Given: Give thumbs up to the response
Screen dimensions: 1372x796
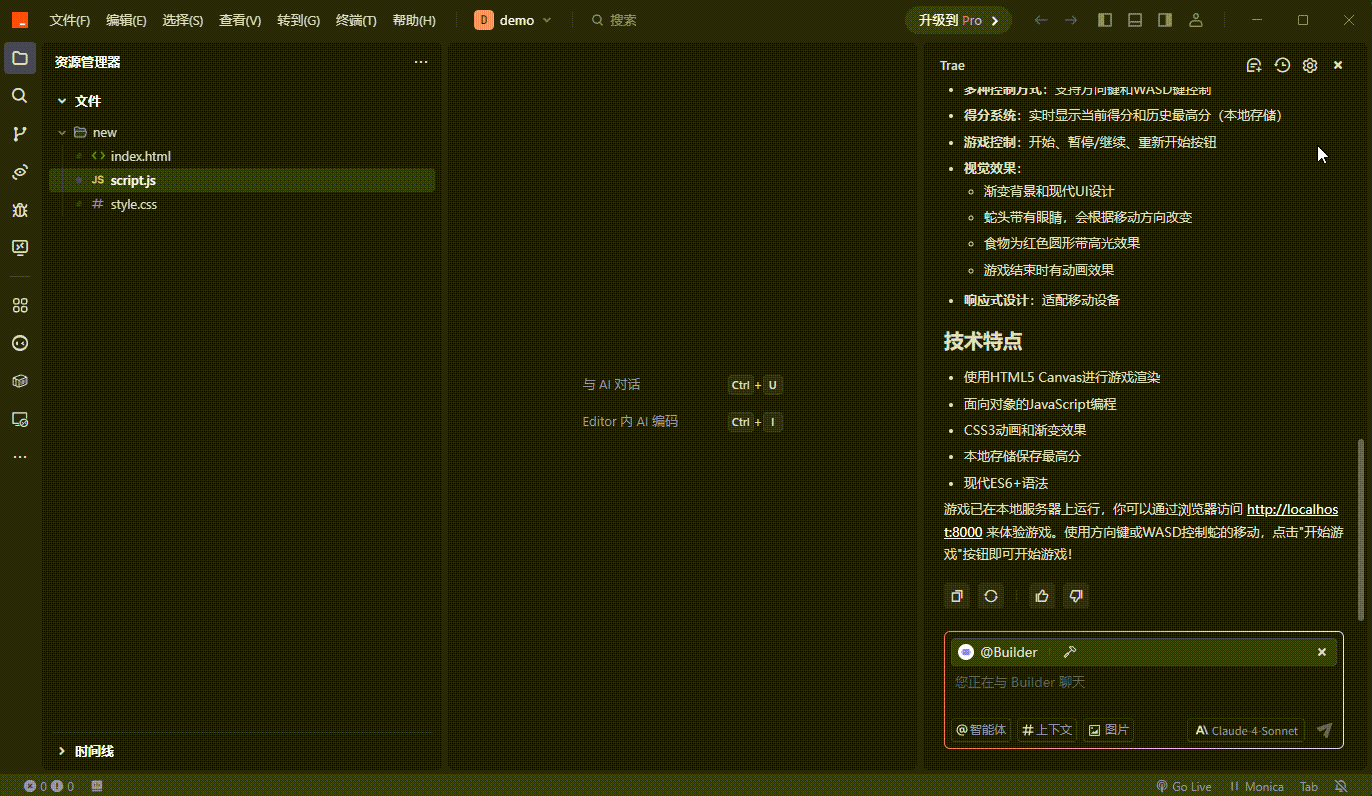Looking at the screenshot, I should coord(1042,596).
